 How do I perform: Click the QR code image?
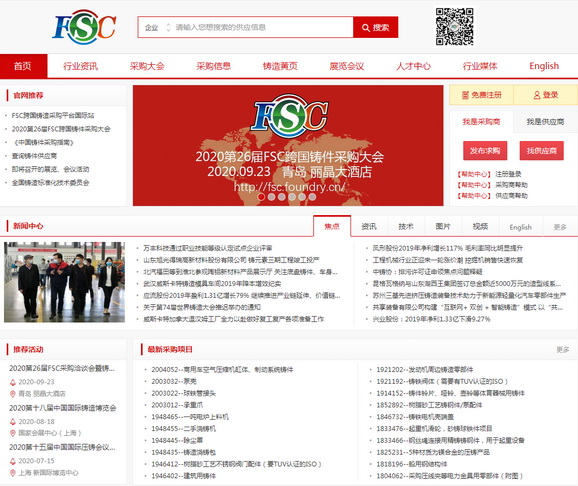(455, 27)
